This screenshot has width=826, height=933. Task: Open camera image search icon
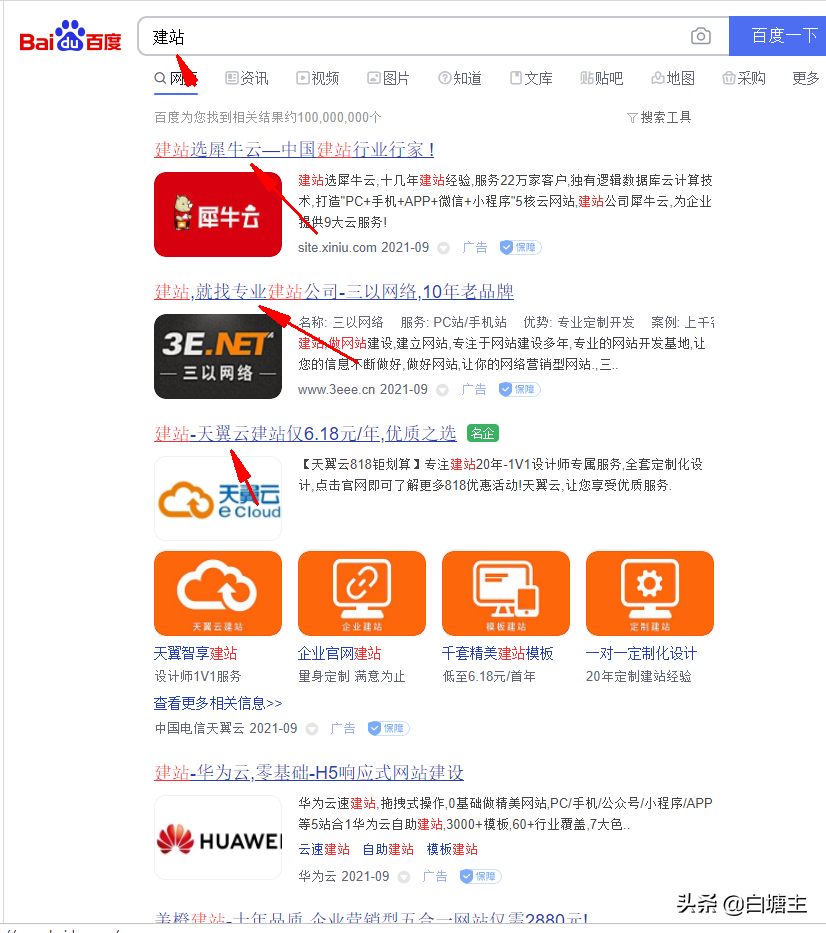click(700, 36)
